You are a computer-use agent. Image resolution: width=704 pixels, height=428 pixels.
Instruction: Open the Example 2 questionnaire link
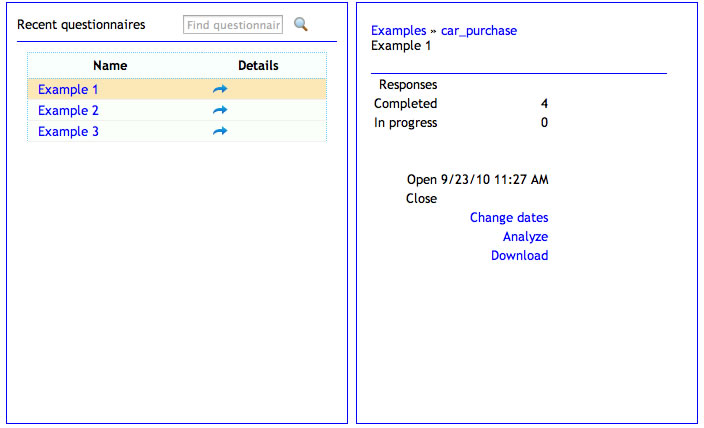[x=68, y=110]
